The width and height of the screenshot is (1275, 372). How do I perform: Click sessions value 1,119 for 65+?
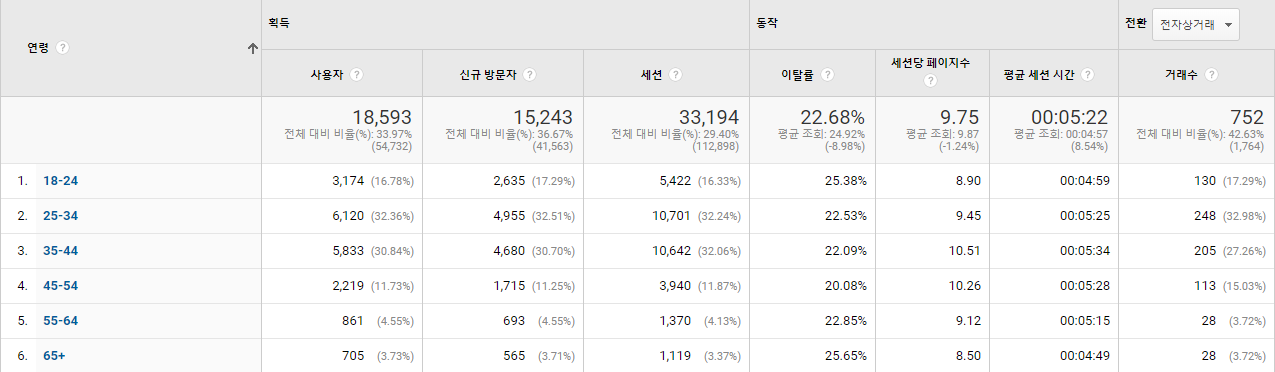tap(675, 356)
